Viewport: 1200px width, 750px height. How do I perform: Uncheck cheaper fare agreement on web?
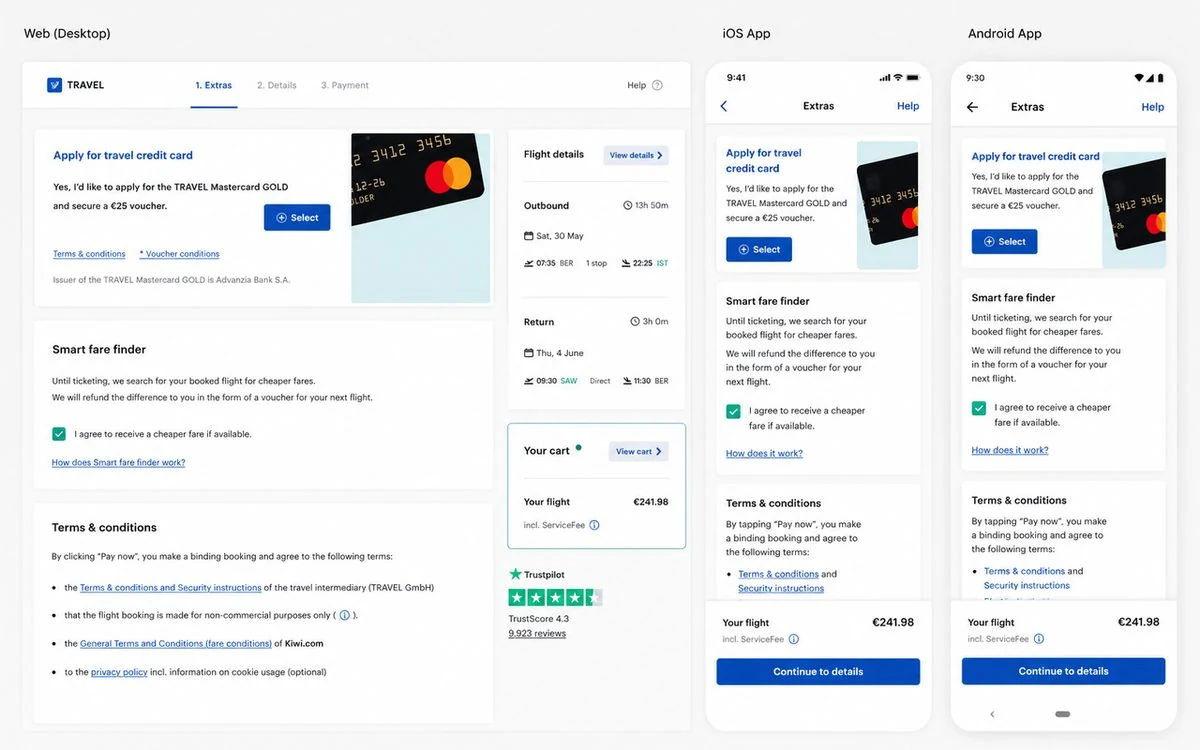pos(59,434)
